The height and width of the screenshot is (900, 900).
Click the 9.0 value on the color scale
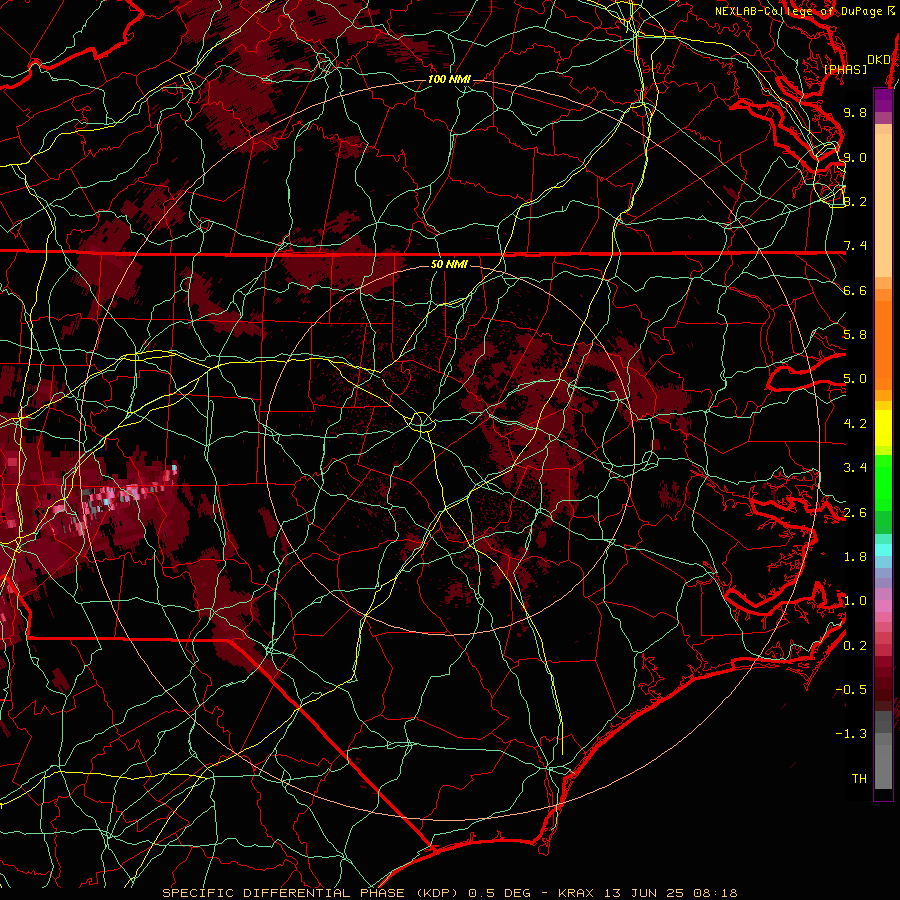[855, 157]
